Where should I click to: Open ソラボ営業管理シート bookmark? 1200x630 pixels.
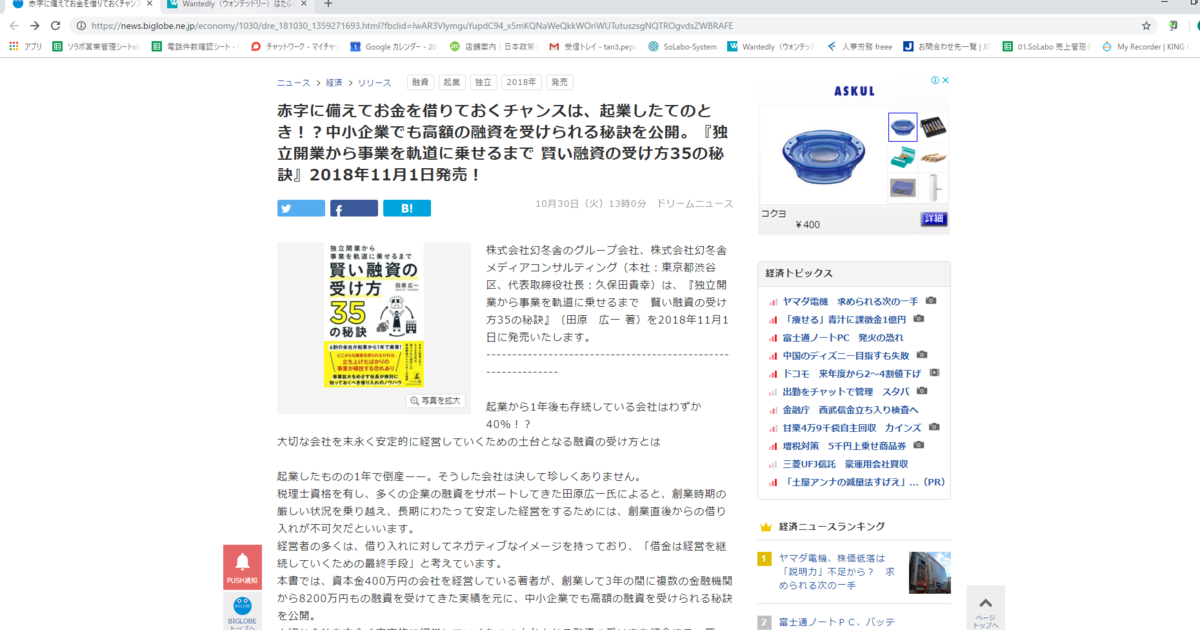[x=96, y=46]
